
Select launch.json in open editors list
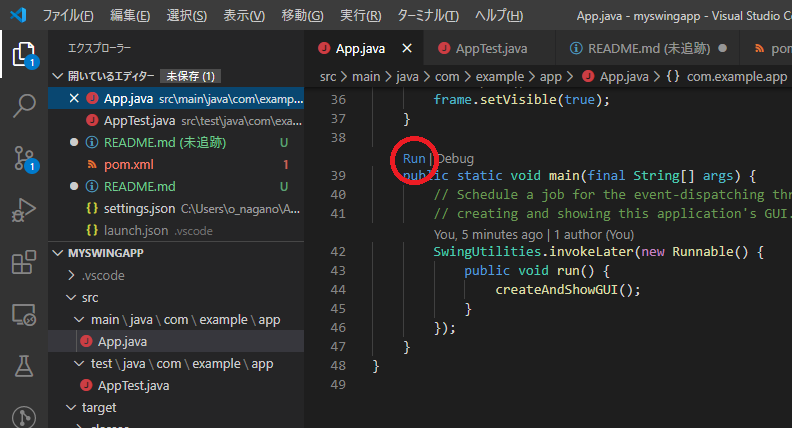tap(176, 230)
